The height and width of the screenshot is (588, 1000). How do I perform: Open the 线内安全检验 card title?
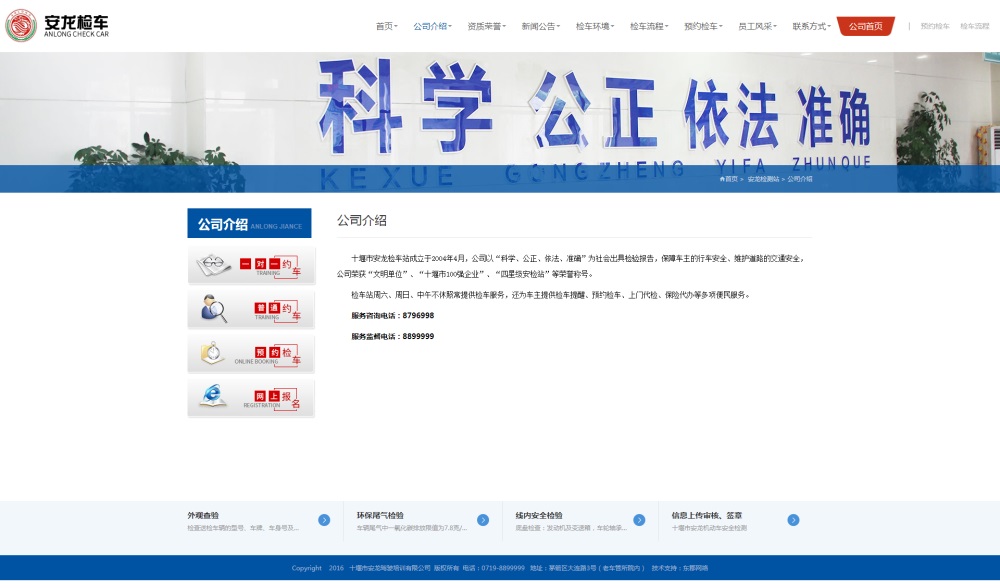539,515
